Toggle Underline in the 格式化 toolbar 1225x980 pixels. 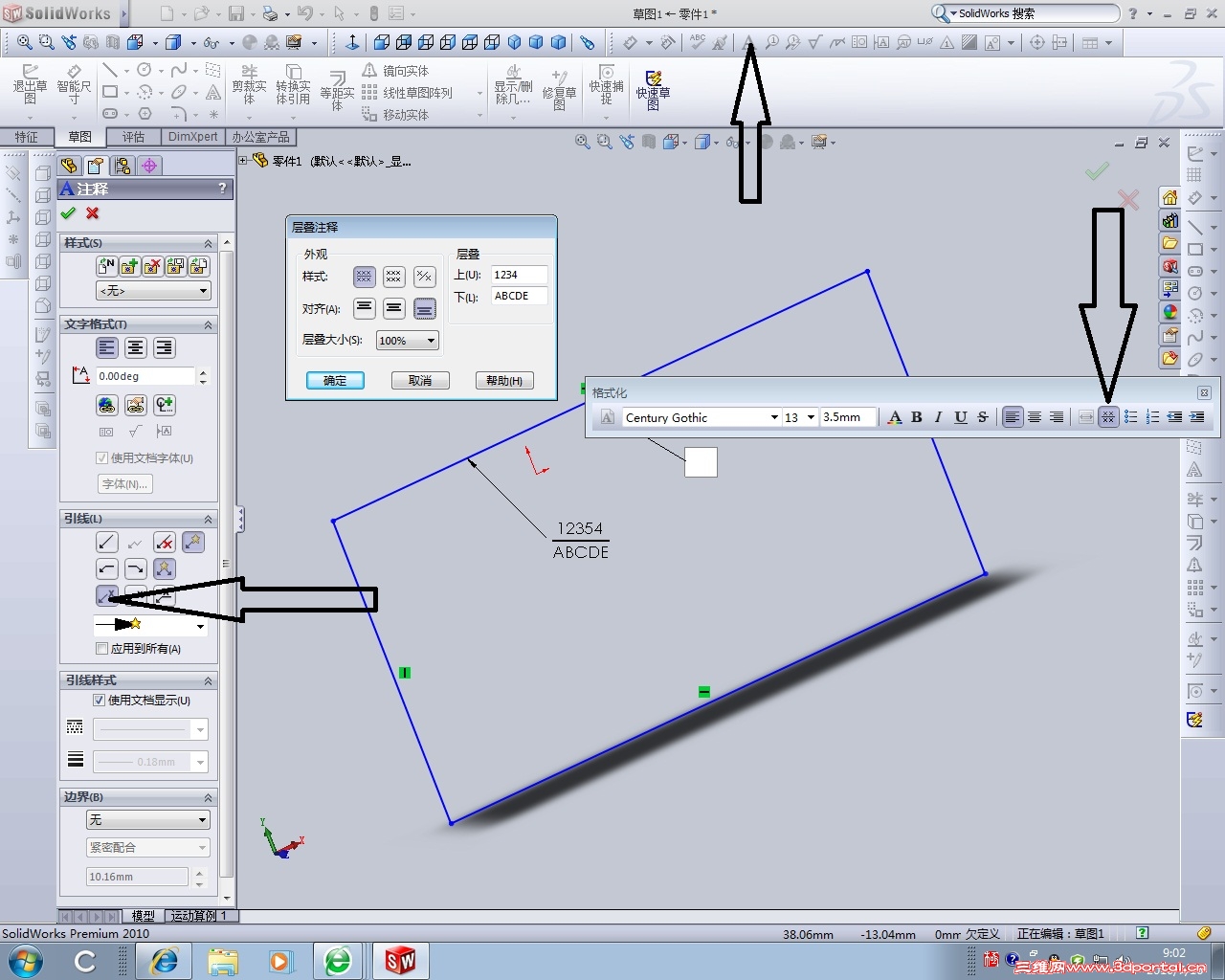coord(961,417)
